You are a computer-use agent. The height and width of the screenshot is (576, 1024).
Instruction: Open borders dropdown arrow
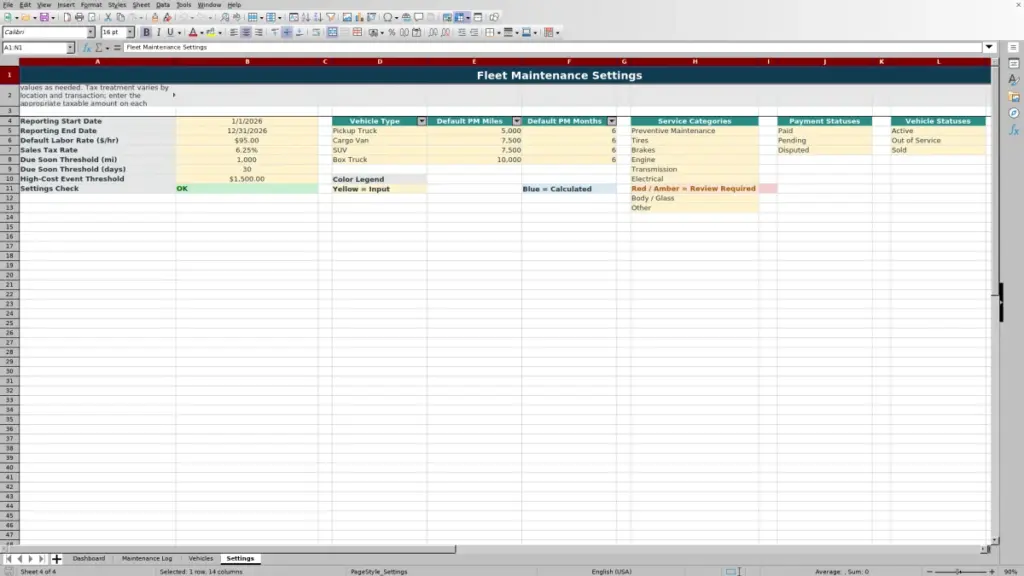(498, 32)
